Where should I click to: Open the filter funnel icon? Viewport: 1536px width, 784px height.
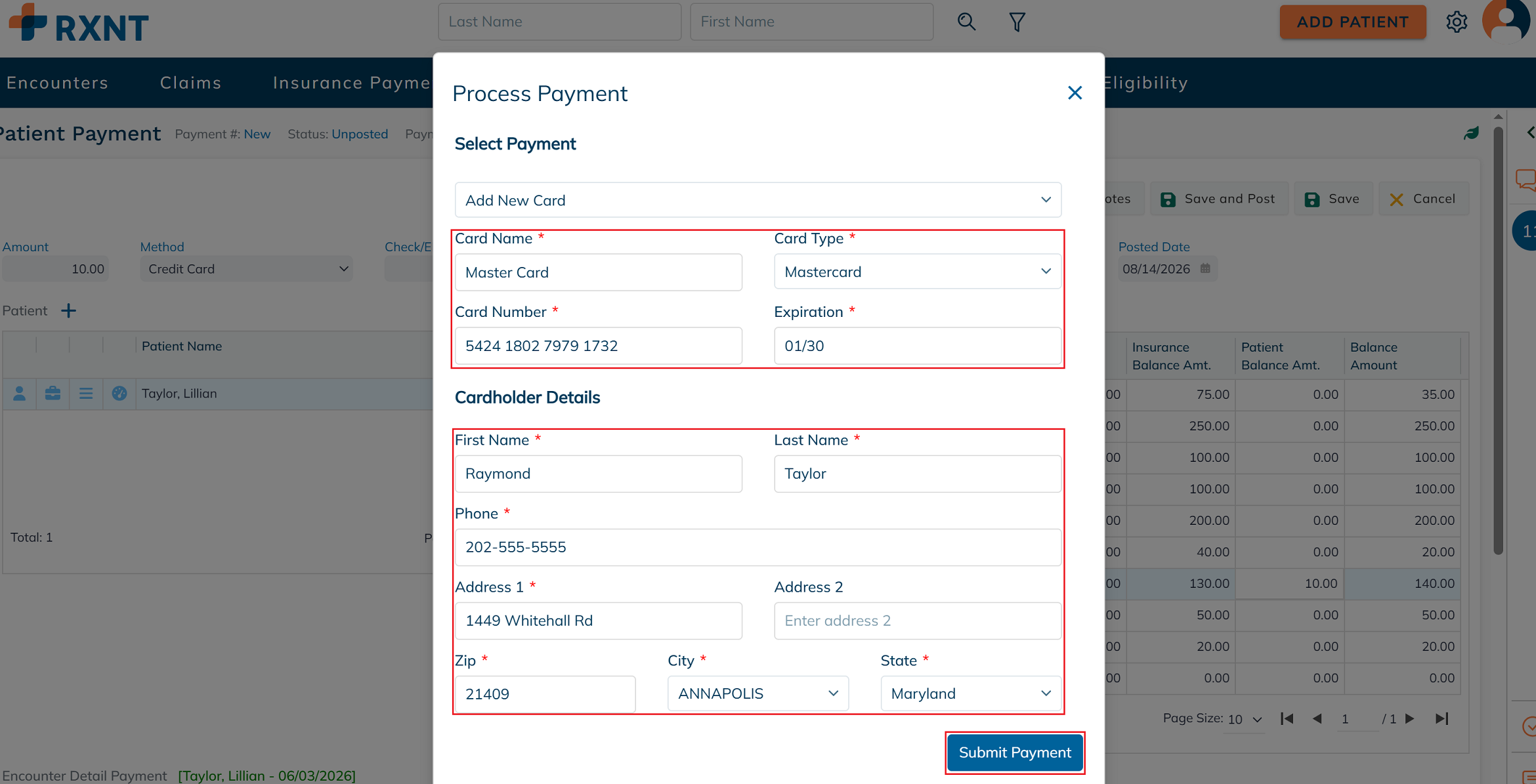1017,22
